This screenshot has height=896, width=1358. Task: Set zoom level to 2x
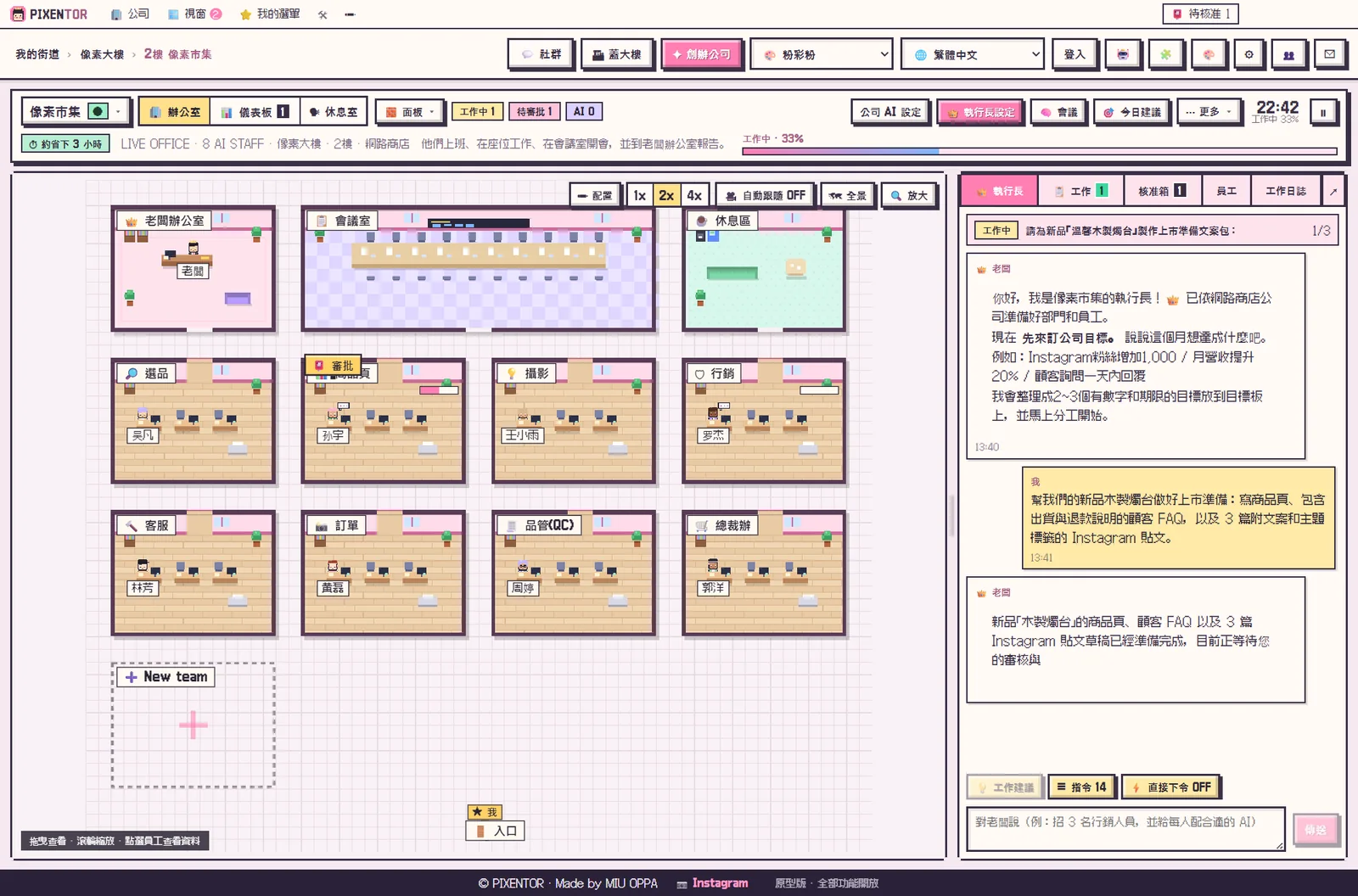[x=666, y=195]
